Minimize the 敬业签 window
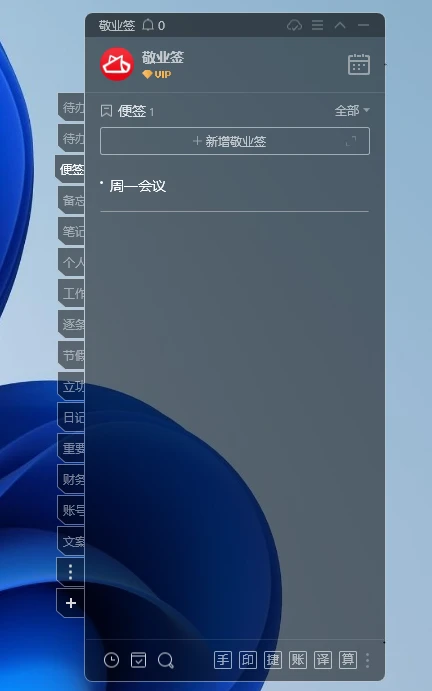The width and height of the screenshot is (432, 691). (364, 25)
